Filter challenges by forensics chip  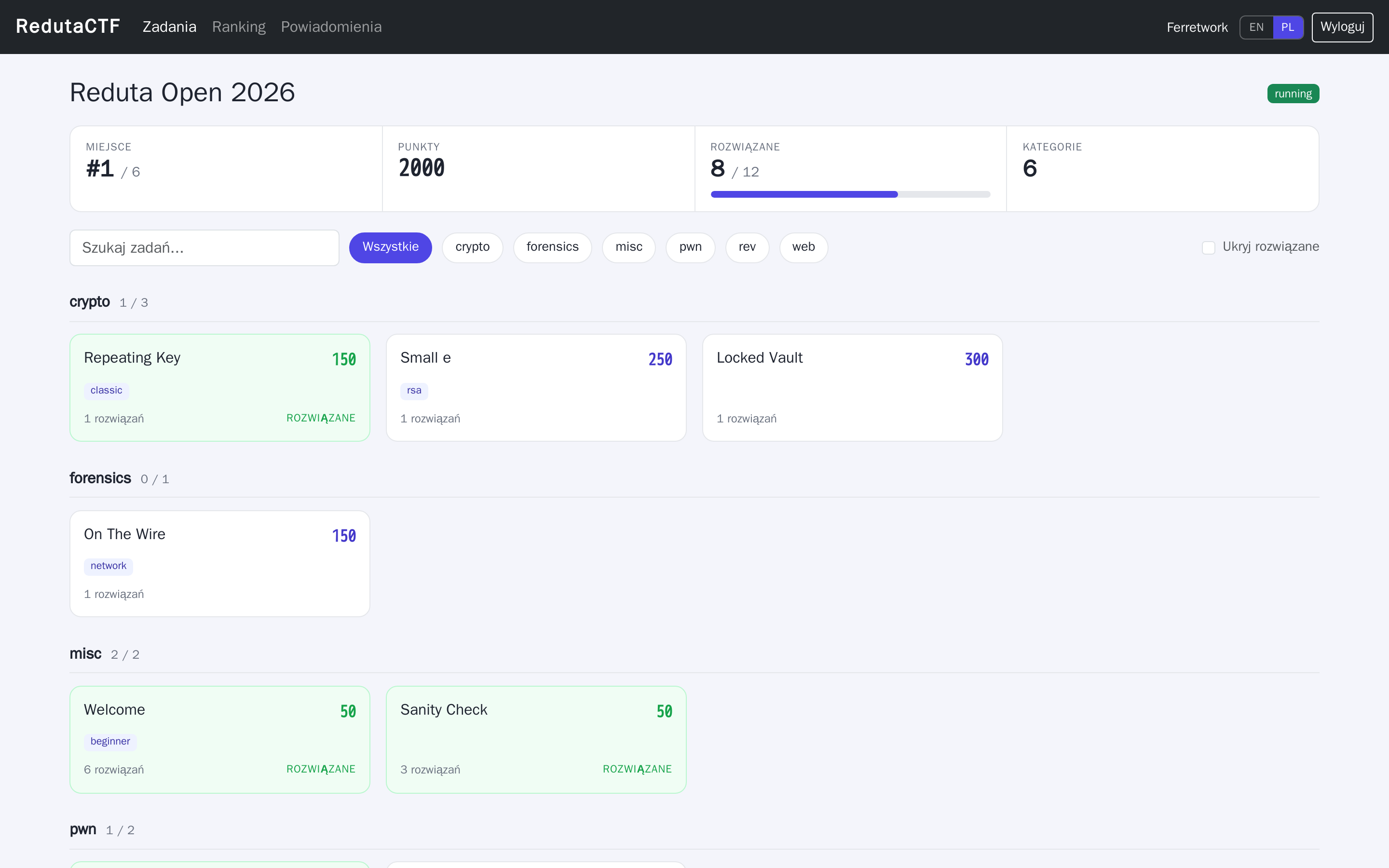[552, 247]
